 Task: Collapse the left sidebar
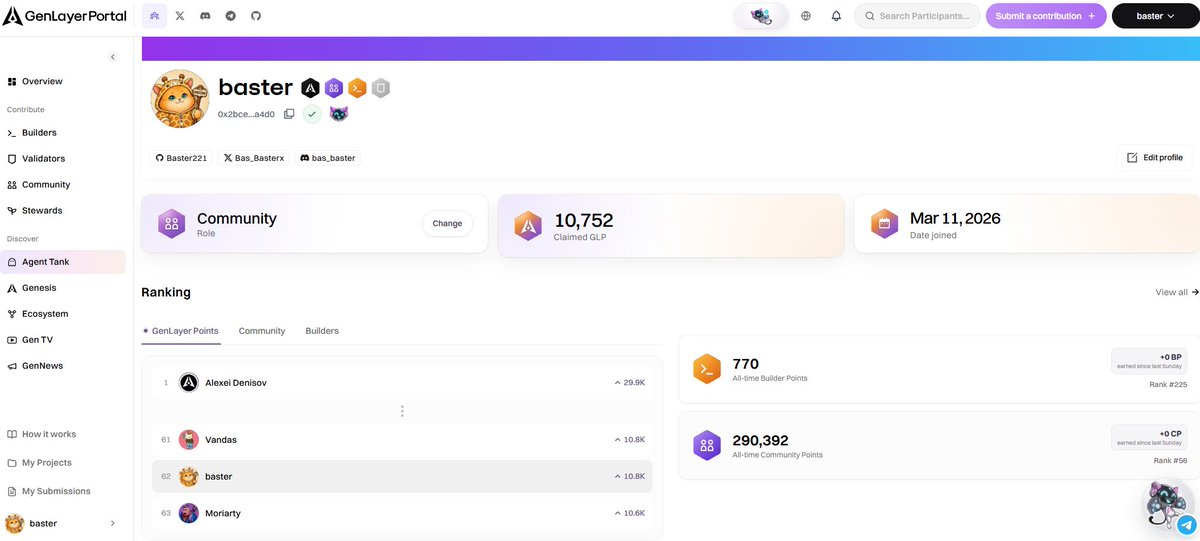pyautogui.click(x=113, y=57)
